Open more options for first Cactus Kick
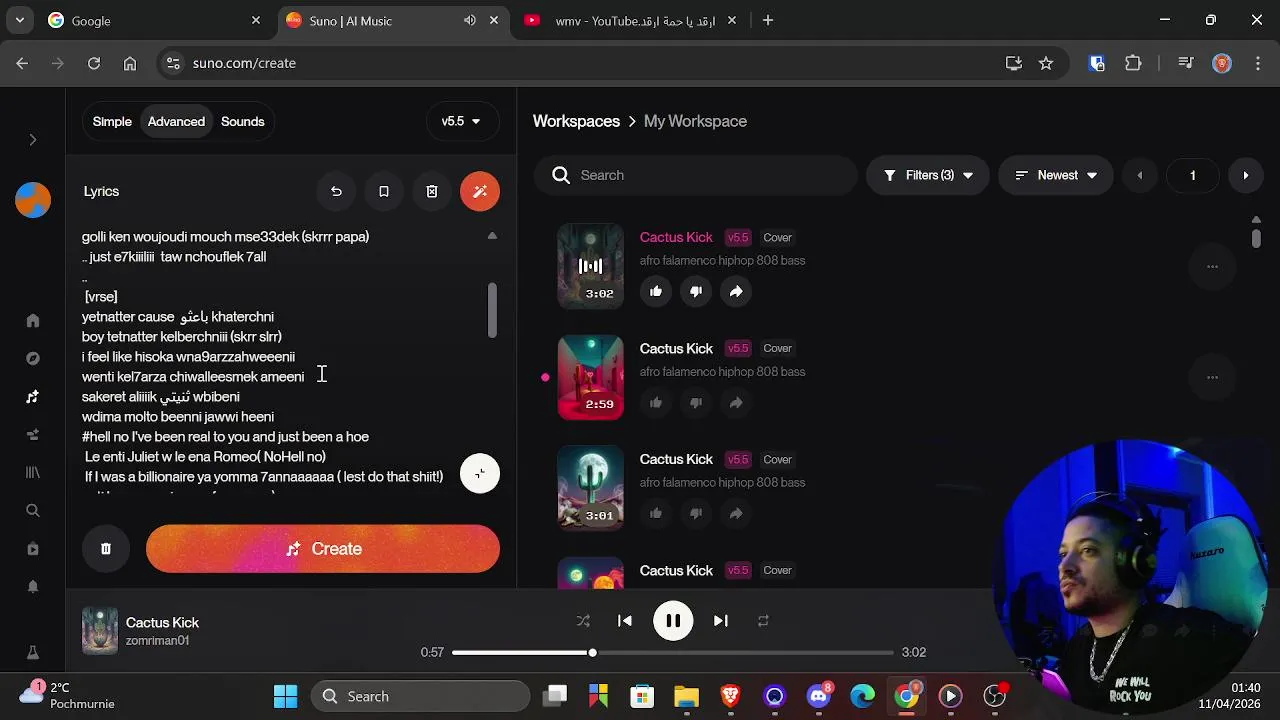The width and height of the screenshot is (1280, 720). point(1212,266)
